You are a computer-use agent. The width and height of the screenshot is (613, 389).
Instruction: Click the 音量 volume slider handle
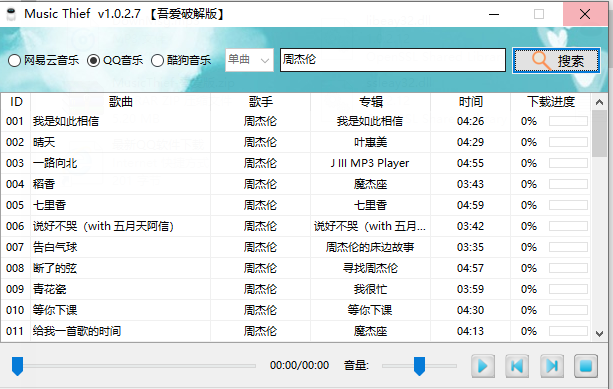pyautogui.click(x=419, y=366)
